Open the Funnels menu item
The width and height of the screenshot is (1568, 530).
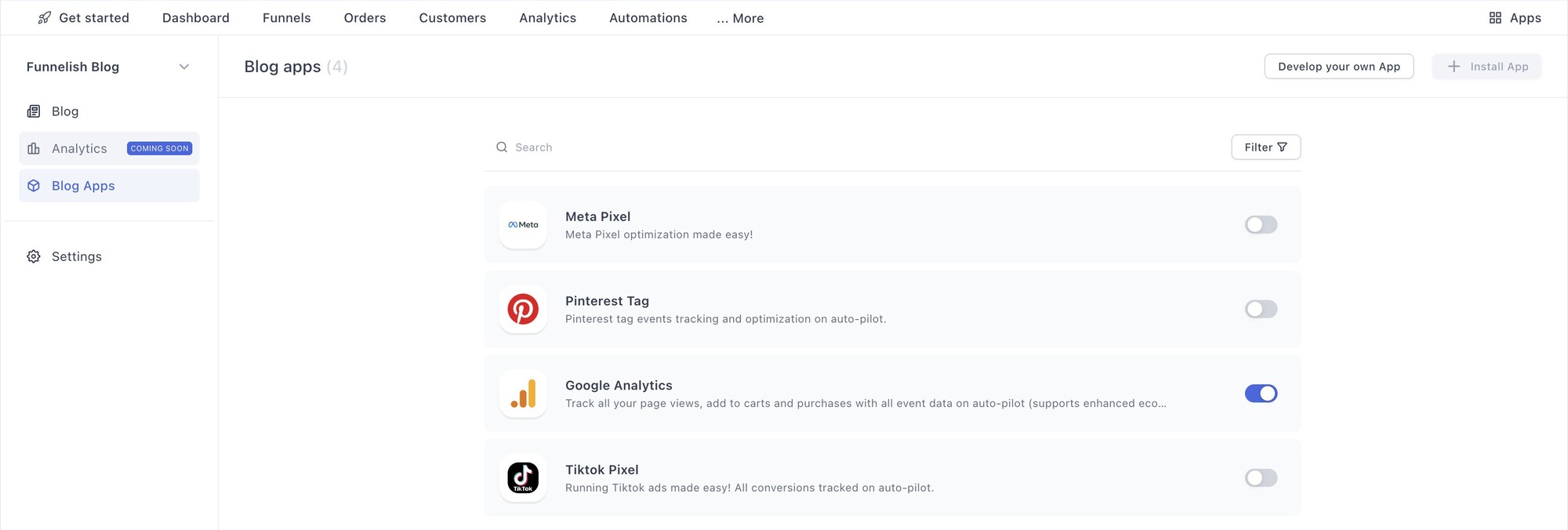(x=287, y=17)
